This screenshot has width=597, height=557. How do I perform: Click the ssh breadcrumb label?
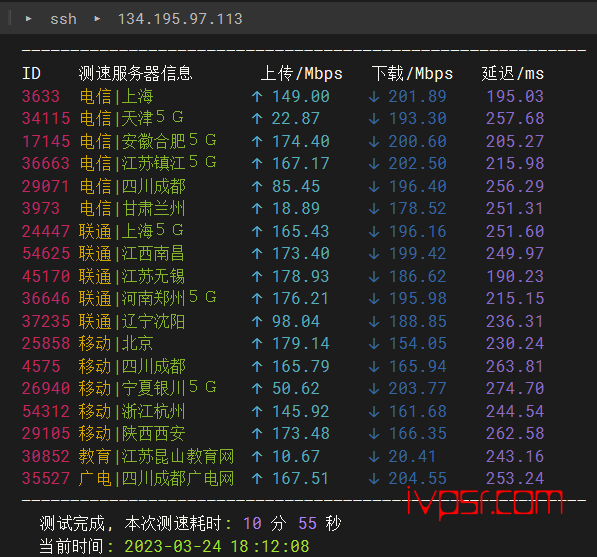point(63,19)
